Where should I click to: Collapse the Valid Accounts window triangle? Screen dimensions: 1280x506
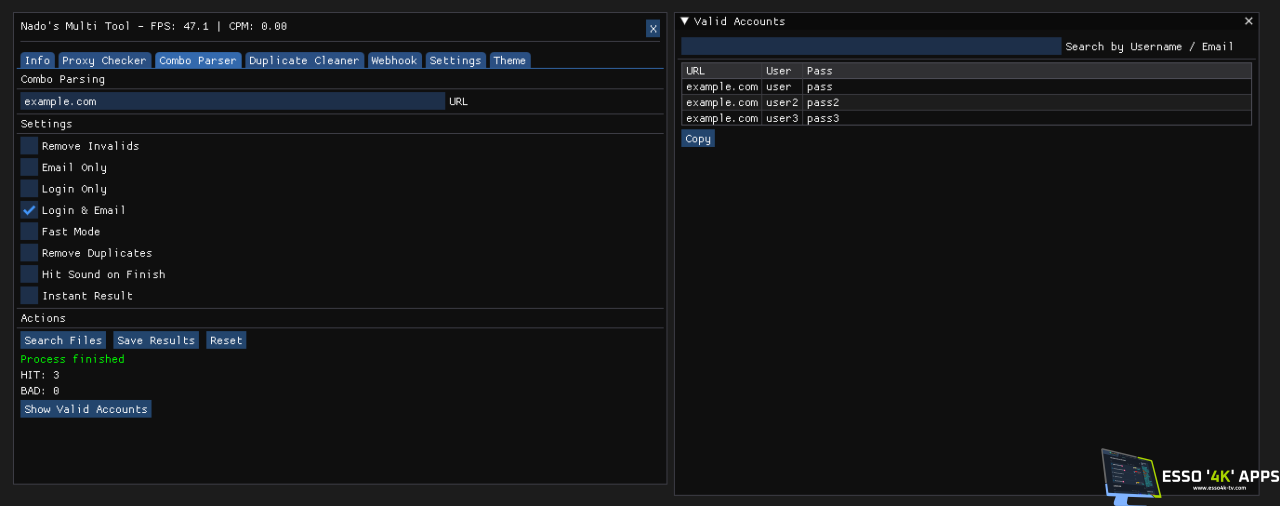[x=685, y=21]
